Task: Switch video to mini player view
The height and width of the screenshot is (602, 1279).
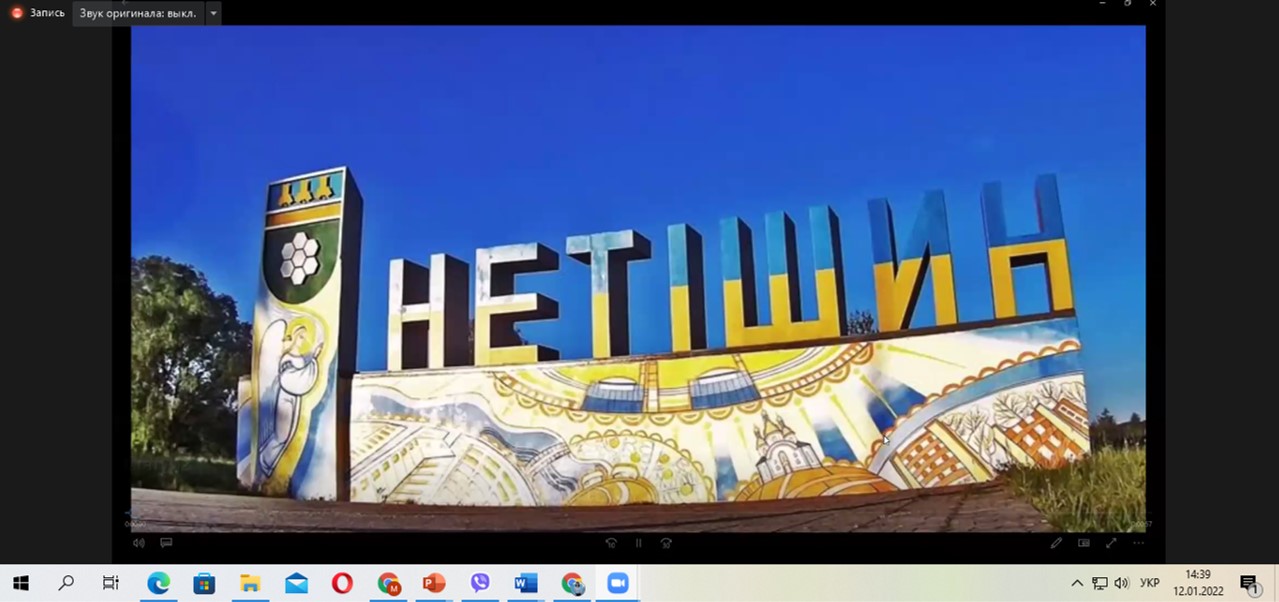Action: click(x=1083, y=543)
